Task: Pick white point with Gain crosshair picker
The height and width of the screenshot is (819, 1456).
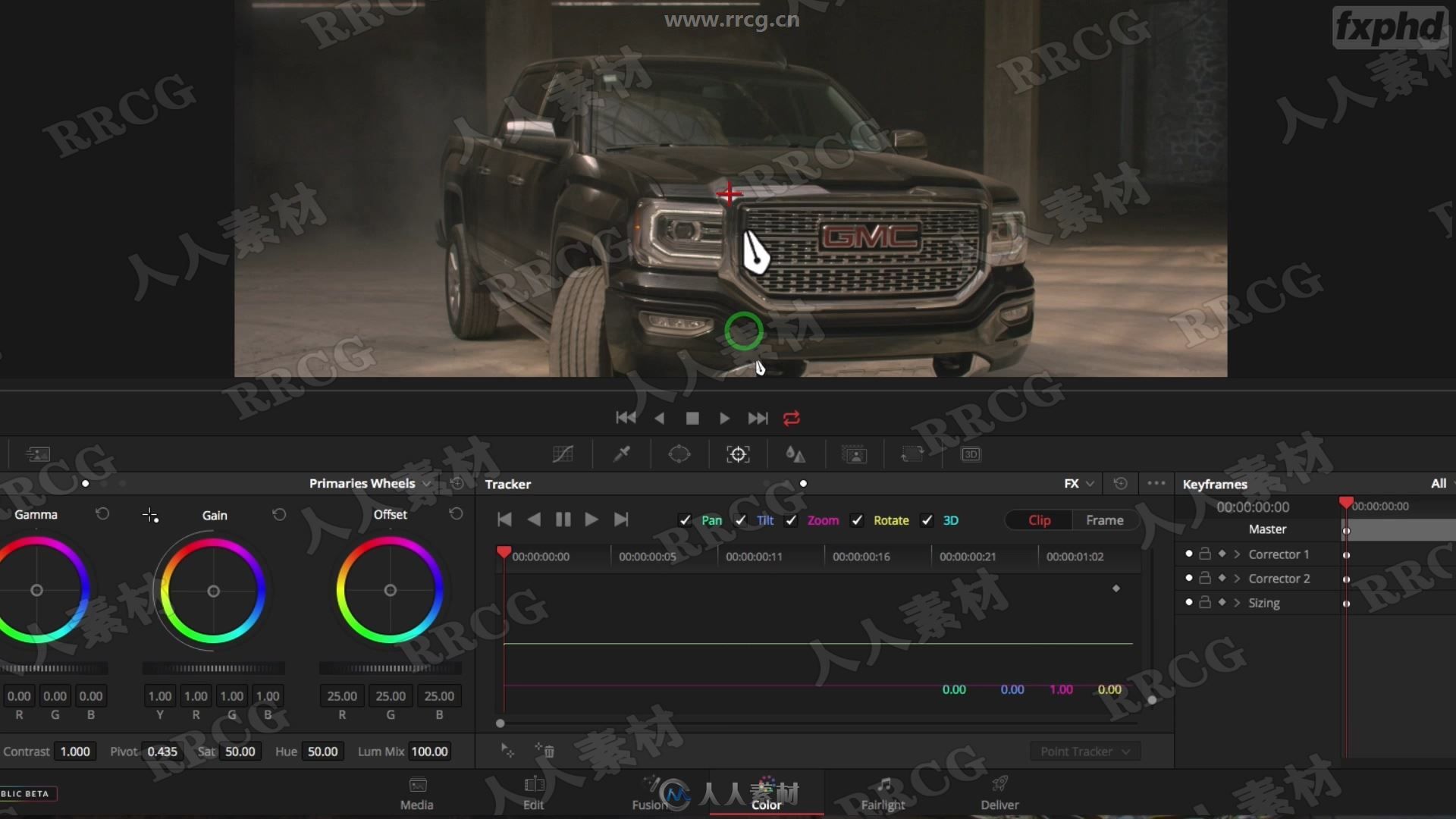Action: [150, 516]
